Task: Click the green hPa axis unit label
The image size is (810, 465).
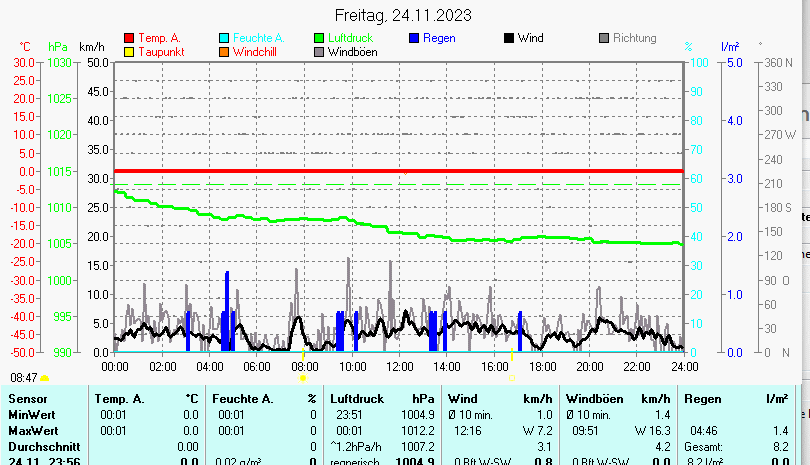Action: tap(58, 47)
